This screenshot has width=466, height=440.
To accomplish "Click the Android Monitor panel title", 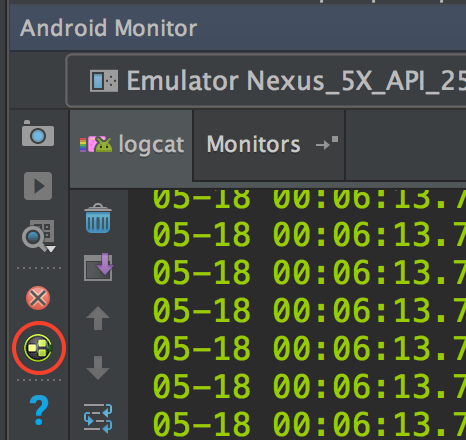I will coord(109,28).
